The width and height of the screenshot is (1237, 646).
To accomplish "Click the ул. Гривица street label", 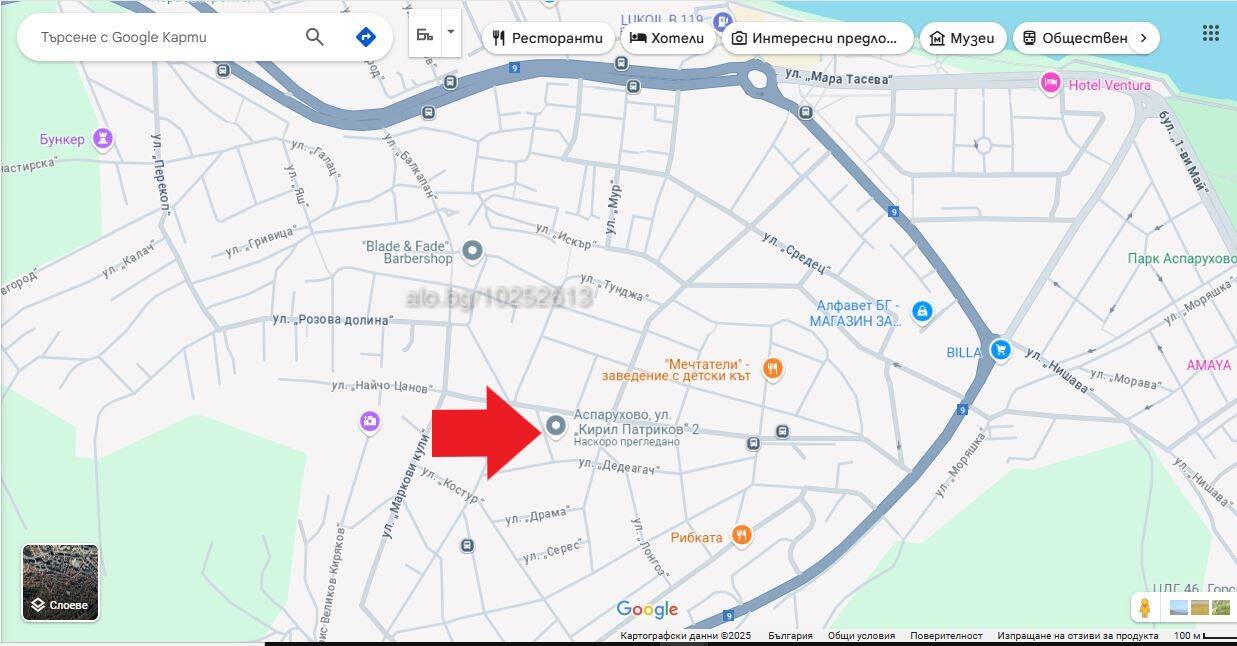I will [261, 240].
